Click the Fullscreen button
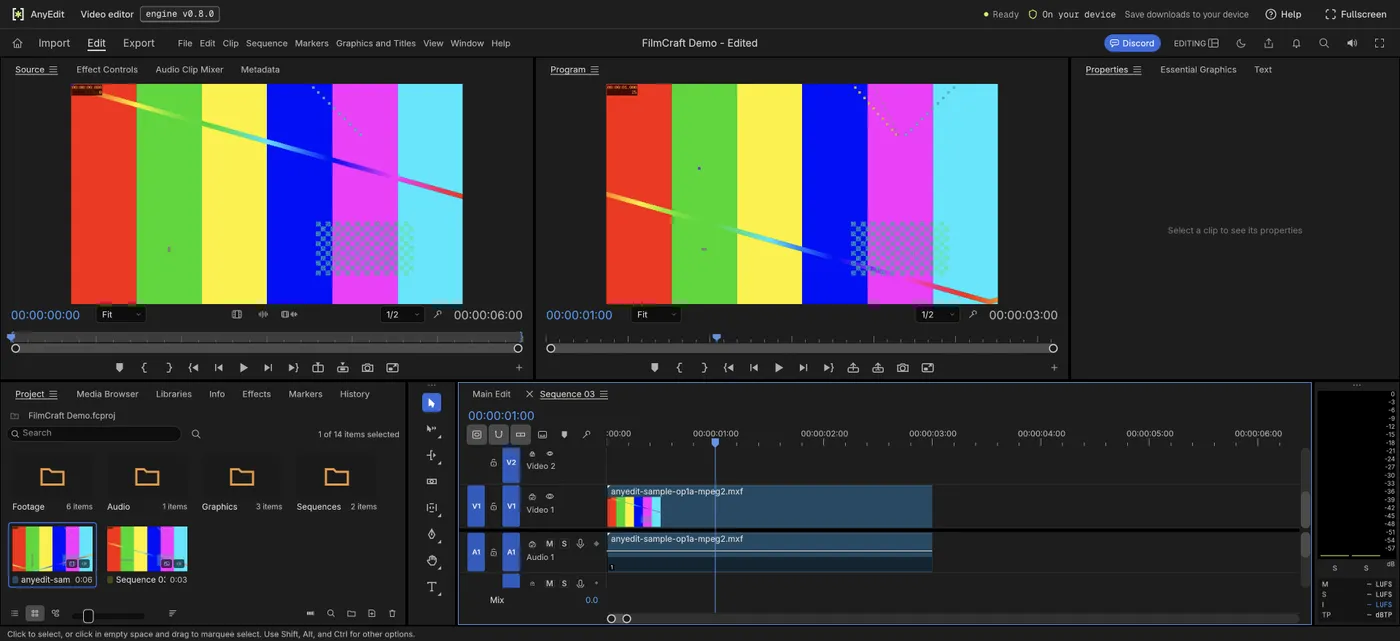 pyautogui.click(x=1355, y=14)
